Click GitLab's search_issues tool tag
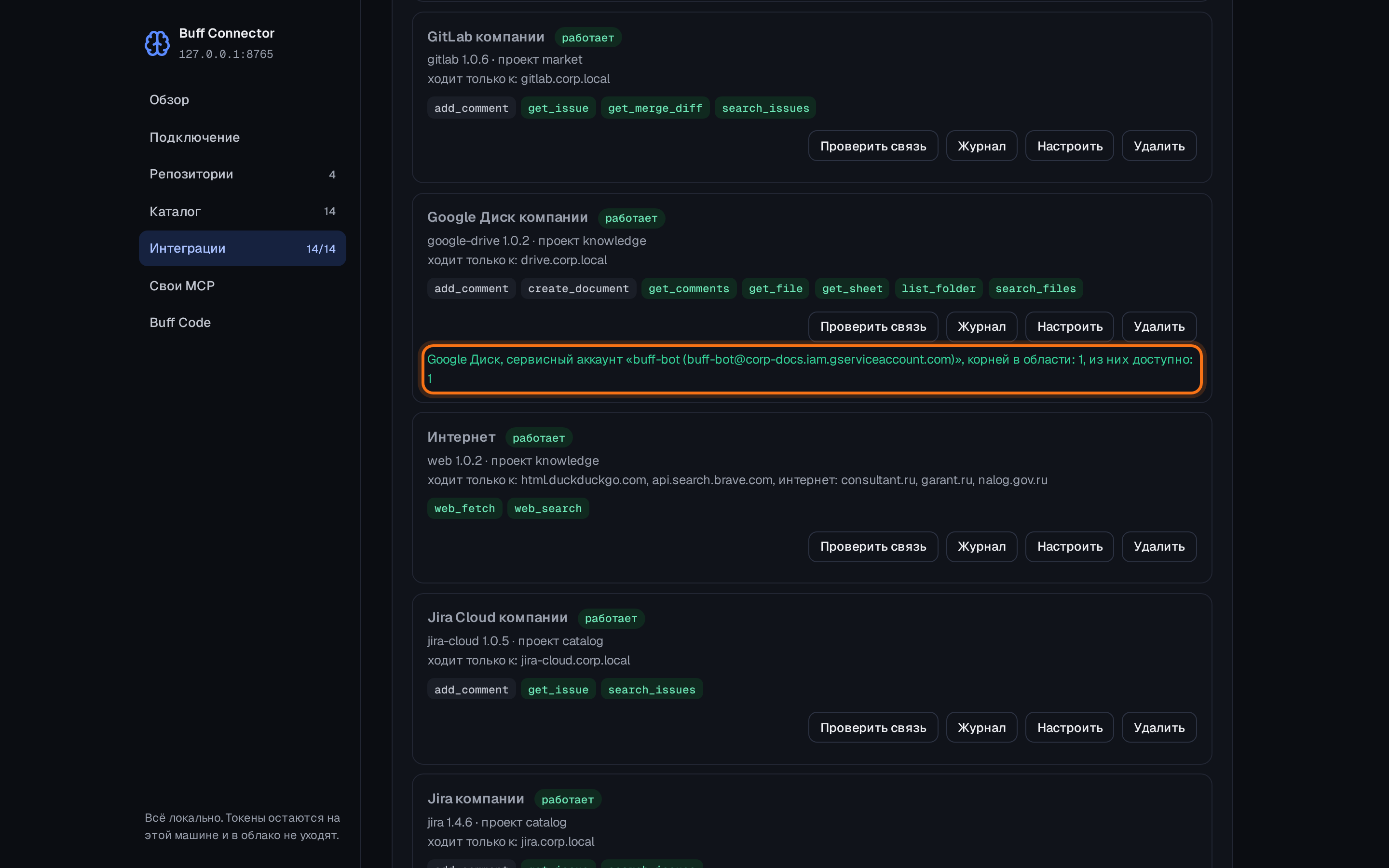This screenshot has height=868, width=1389. [765, 108]
